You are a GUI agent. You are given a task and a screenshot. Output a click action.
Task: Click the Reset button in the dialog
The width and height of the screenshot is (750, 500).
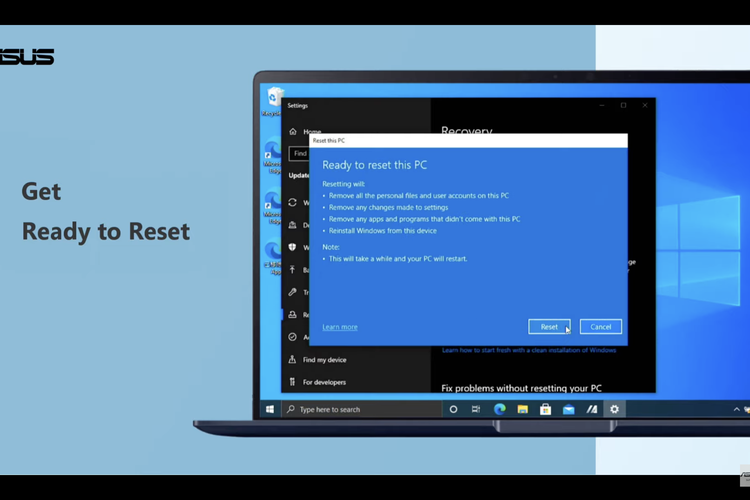coord(549,327)
